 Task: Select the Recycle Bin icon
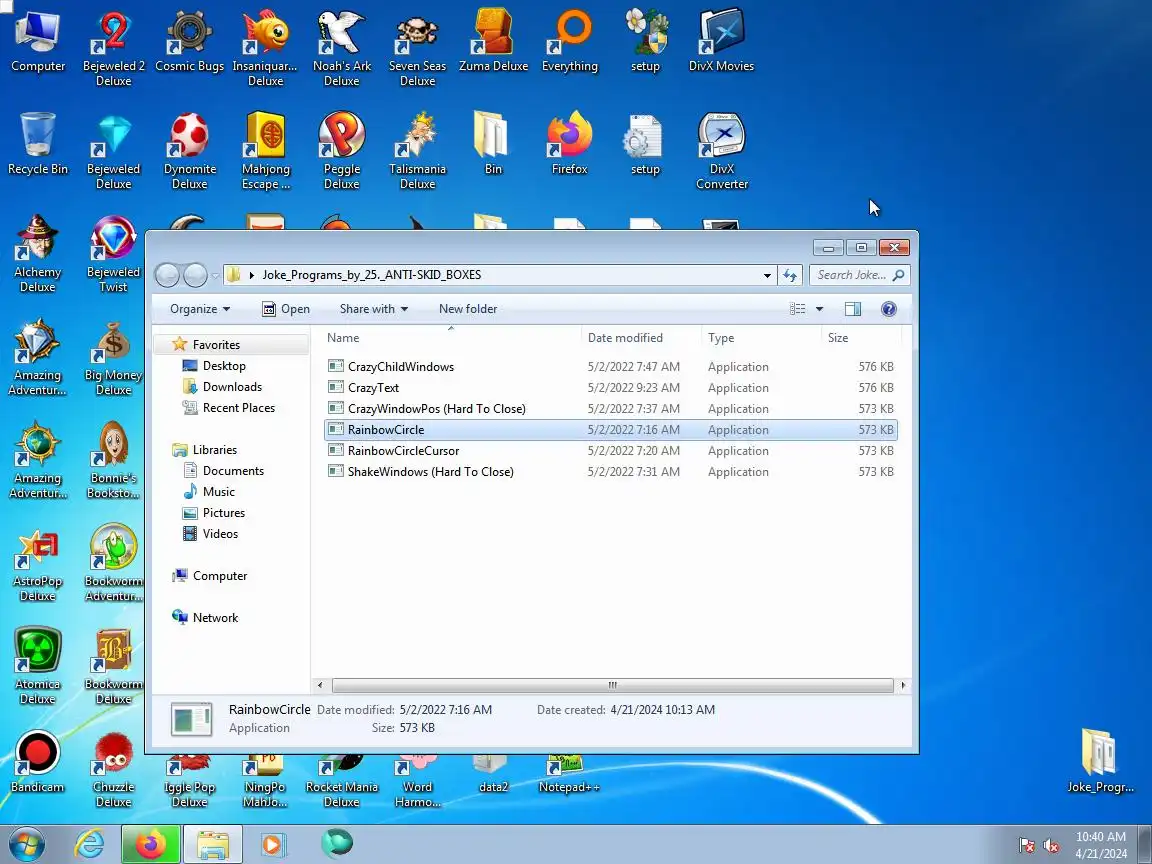coord(37,143)
